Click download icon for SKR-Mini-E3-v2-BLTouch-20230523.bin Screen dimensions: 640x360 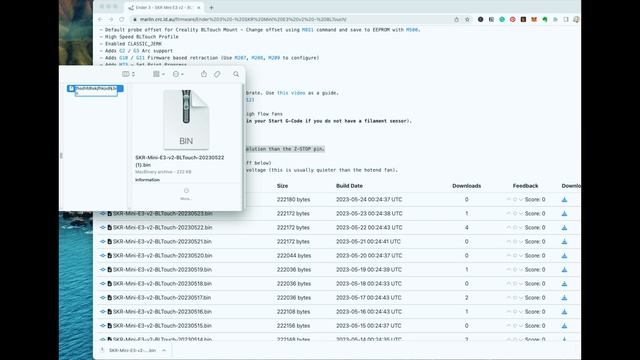[x=564, y=213]
